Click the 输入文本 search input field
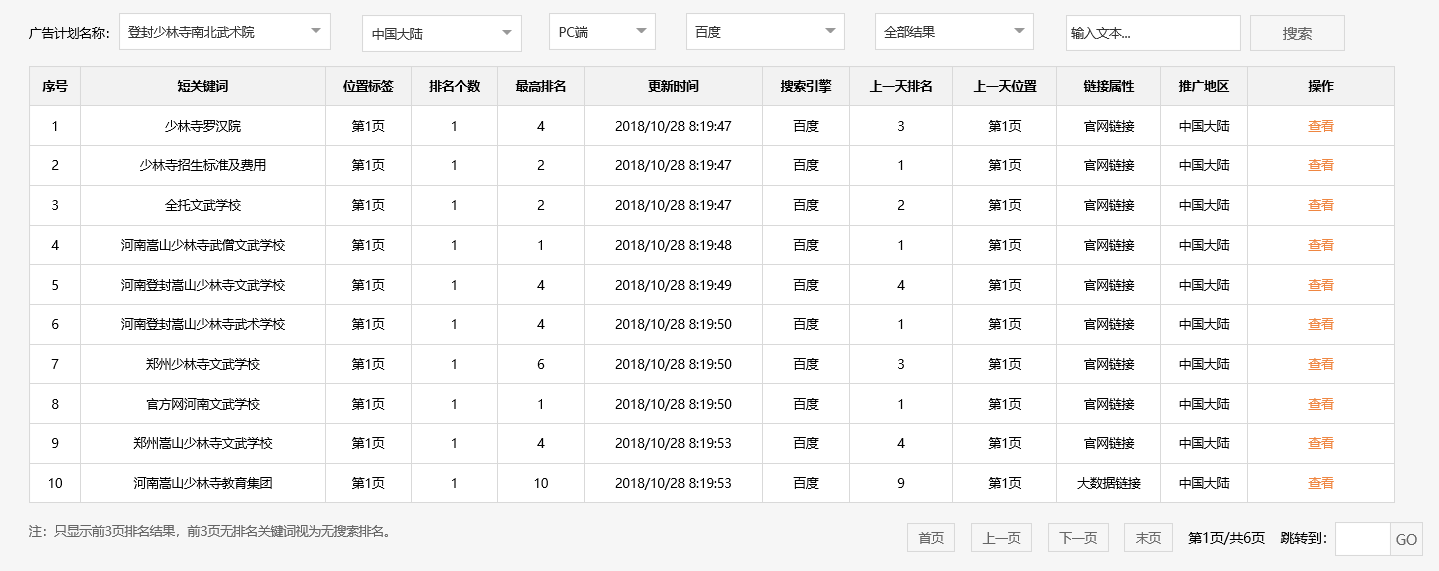The width and height of the screenshot is (1439, 571). coord(1152,33)
